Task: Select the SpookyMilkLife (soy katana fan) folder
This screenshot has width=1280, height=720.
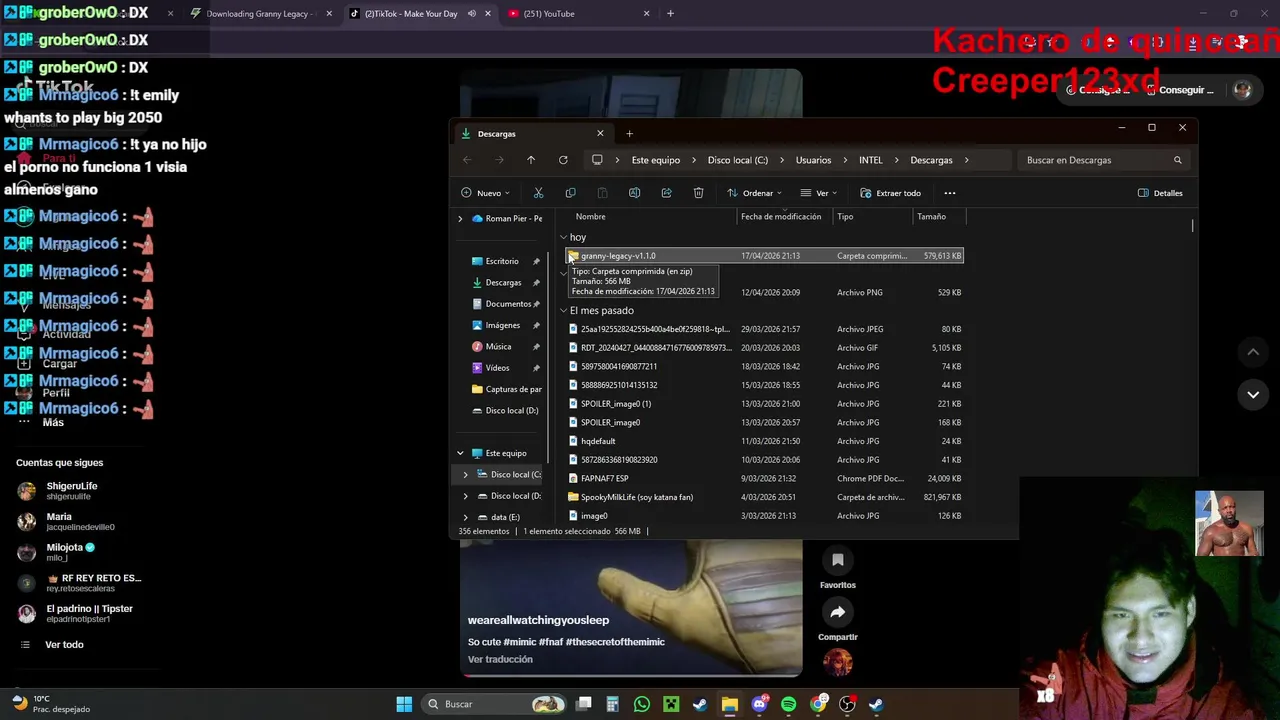Action: click(x=765, y=497)
